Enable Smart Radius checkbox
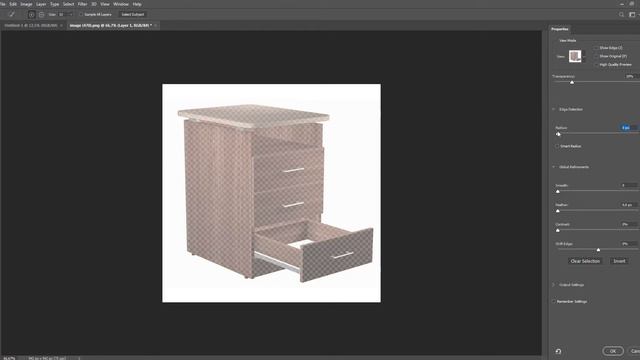 click(x=557, y=146)
